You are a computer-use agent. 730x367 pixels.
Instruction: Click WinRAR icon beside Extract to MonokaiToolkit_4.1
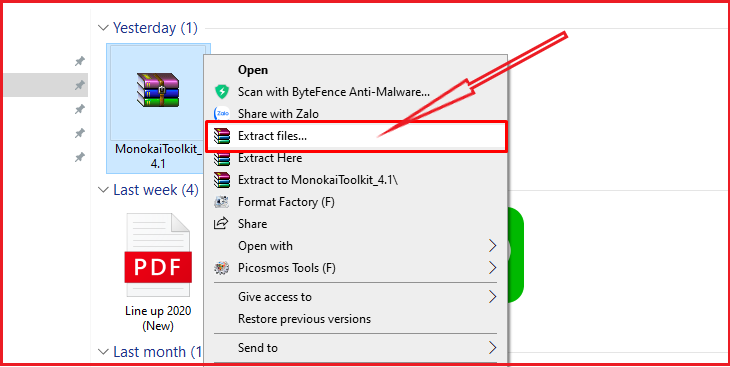[x=222, y=180]
